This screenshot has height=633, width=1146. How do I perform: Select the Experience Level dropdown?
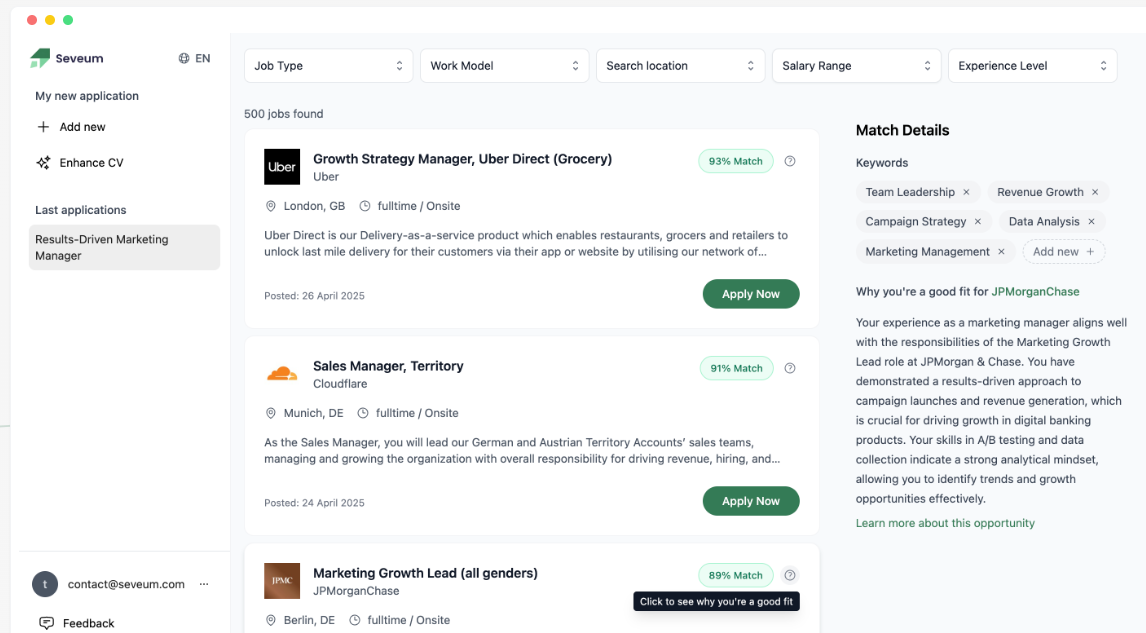(1032, 66)
